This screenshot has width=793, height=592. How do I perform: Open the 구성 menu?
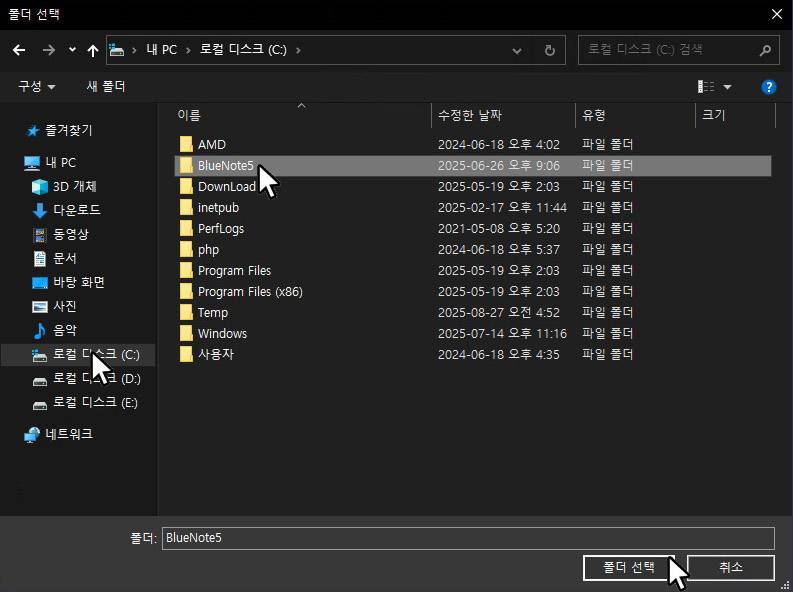pos(36,86)
